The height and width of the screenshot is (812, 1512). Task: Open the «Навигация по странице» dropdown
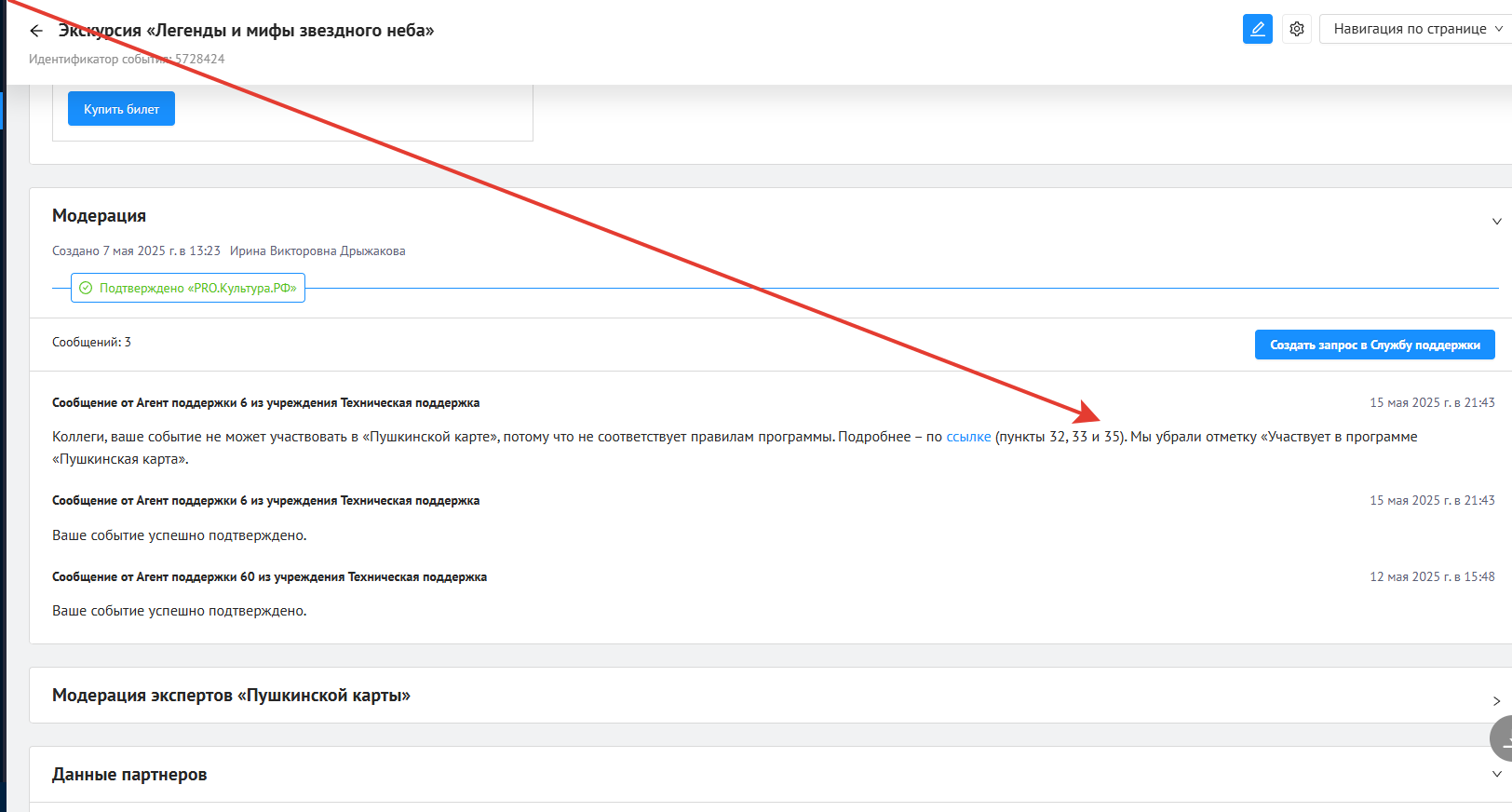point(1415,29)
